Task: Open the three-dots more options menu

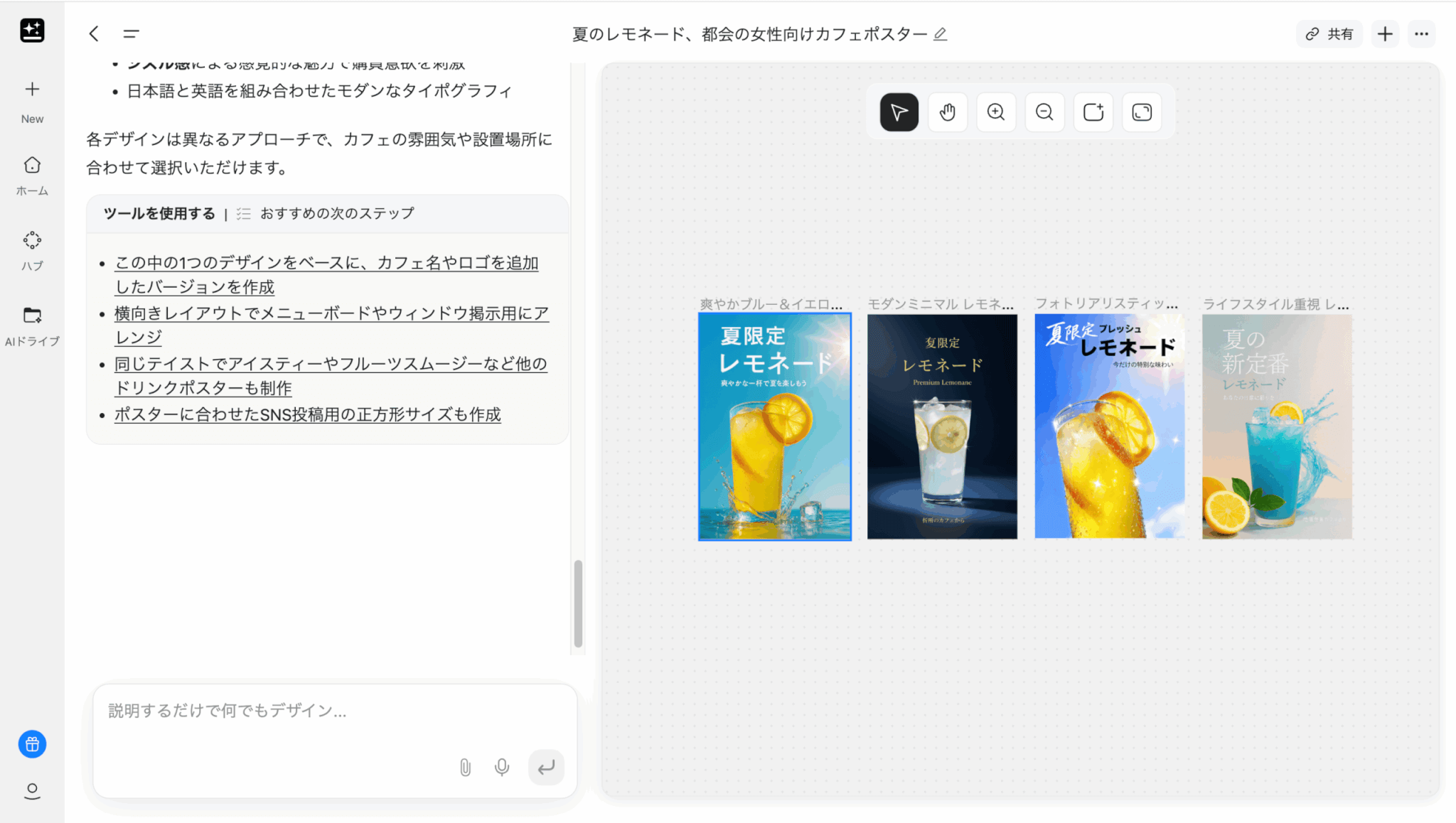Action: tap(1420, 34)
